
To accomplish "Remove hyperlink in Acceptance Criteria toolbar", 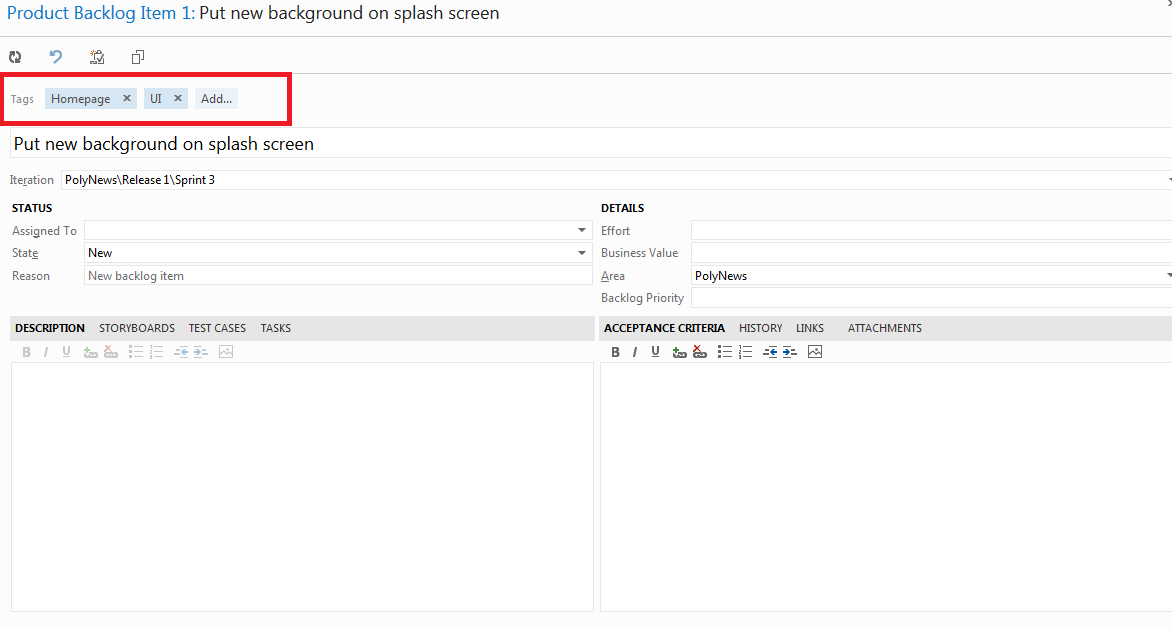I will [700, 352].
